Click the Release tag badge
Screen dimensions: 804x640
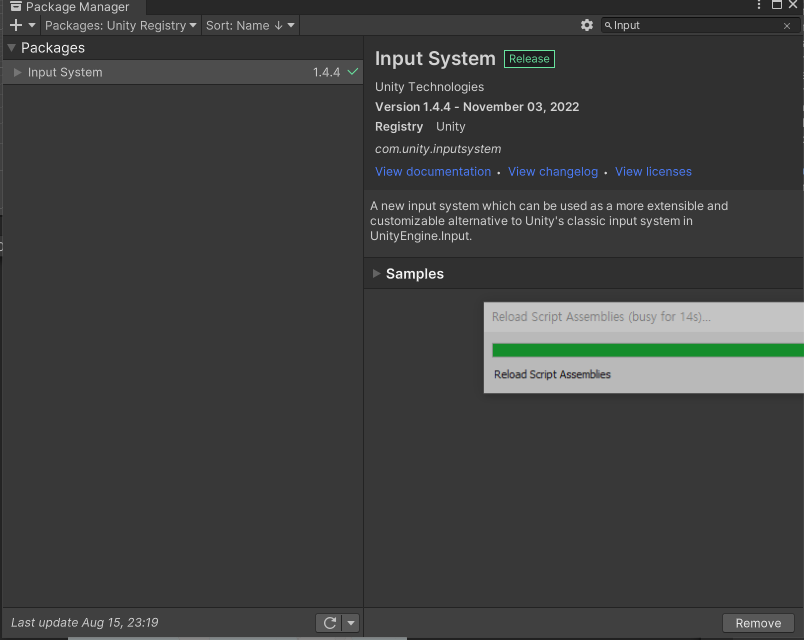529,59
